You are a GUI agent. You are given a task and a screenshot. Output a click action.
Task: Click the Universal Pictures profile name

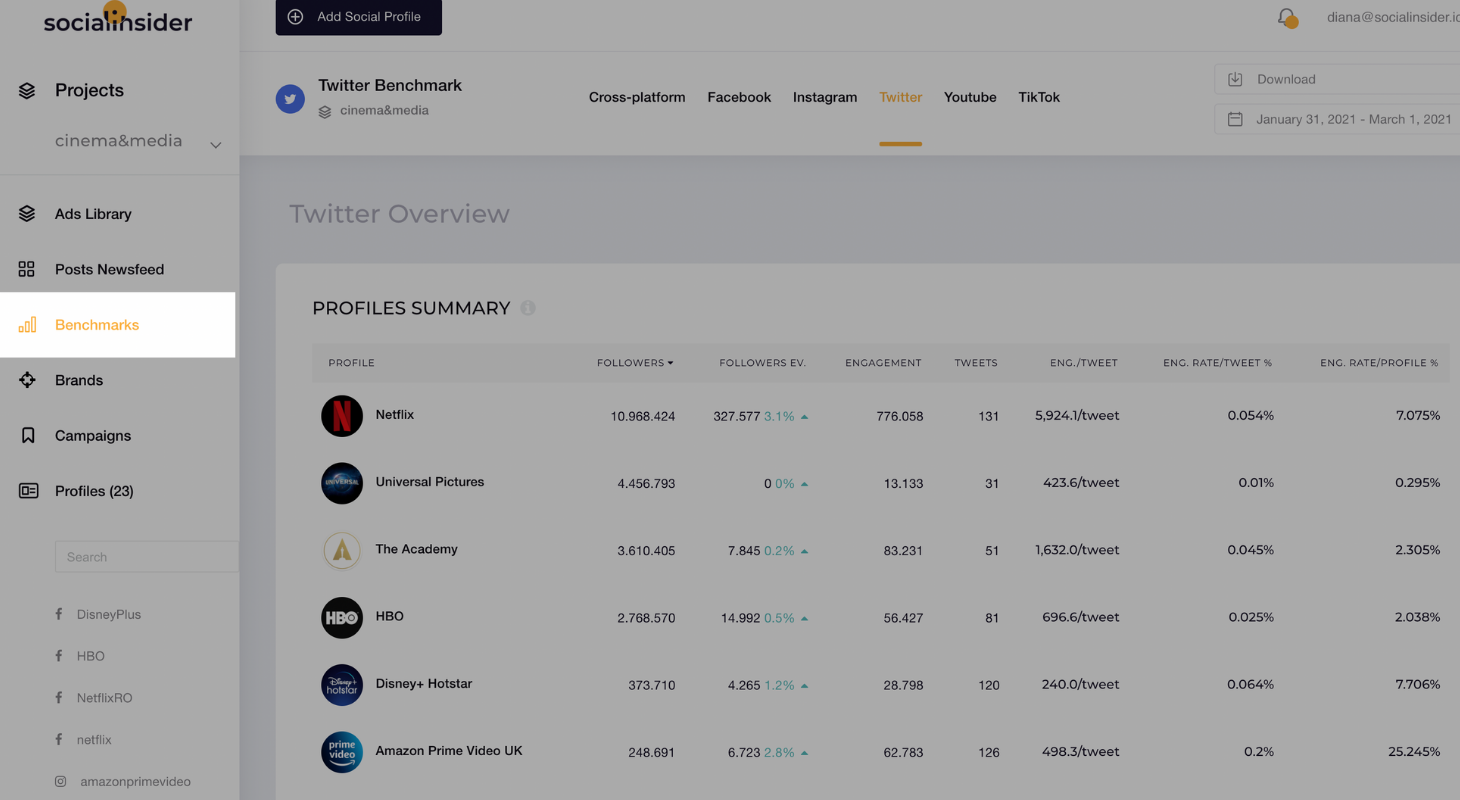tap(430, 482)
